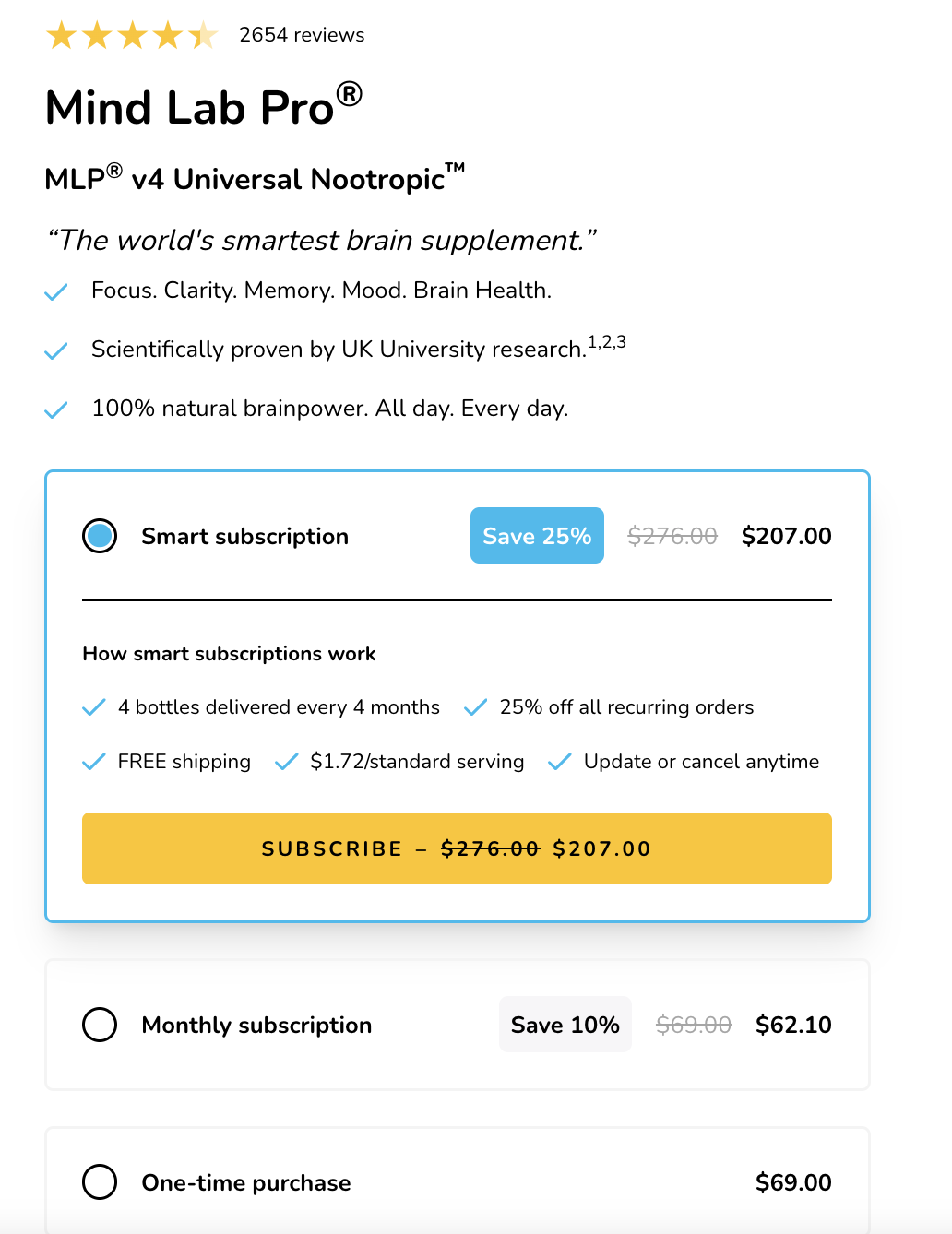The width and height of the screenshot is (952, 1234).
Task: Click the Save 10% badge
Action: point(565,1025)
